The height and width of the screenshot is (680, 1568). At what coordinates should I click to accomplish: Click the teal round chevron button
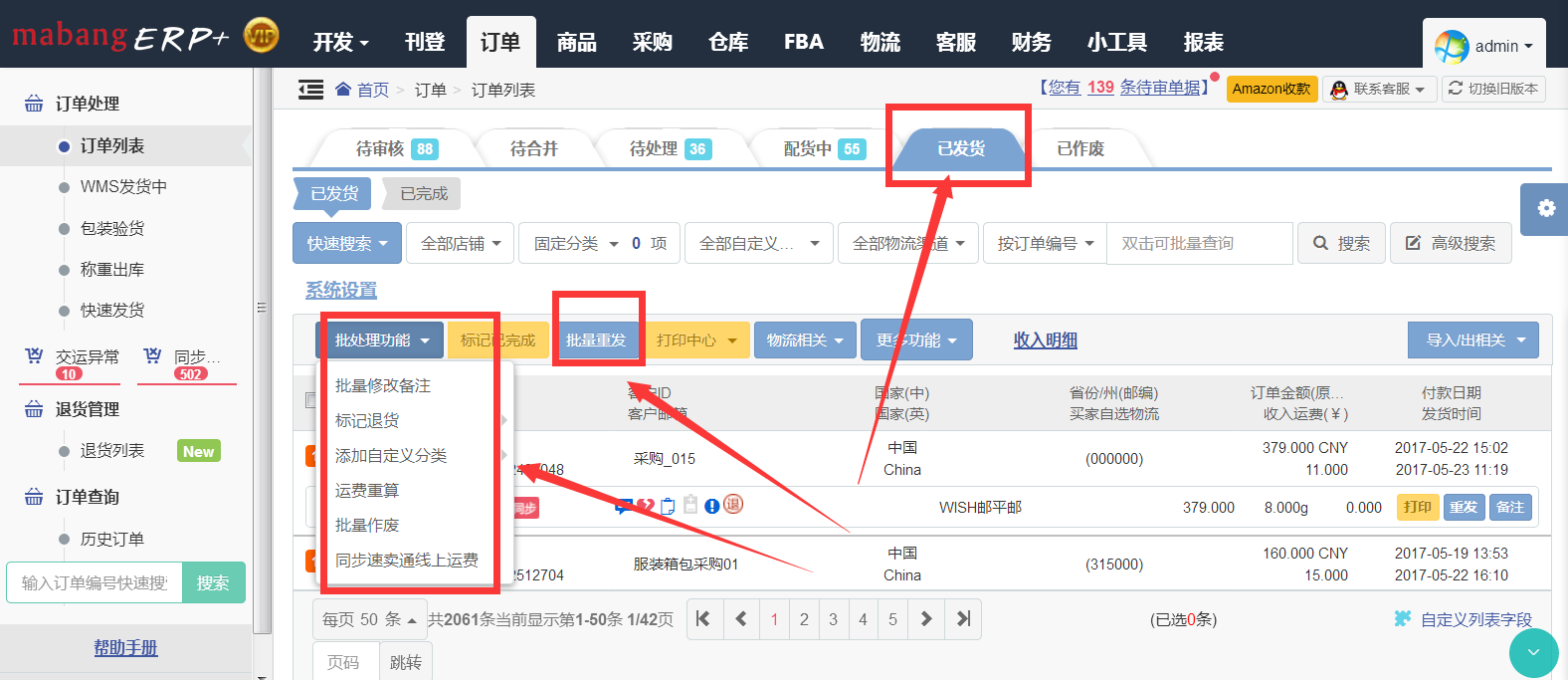click(1533, 653)
